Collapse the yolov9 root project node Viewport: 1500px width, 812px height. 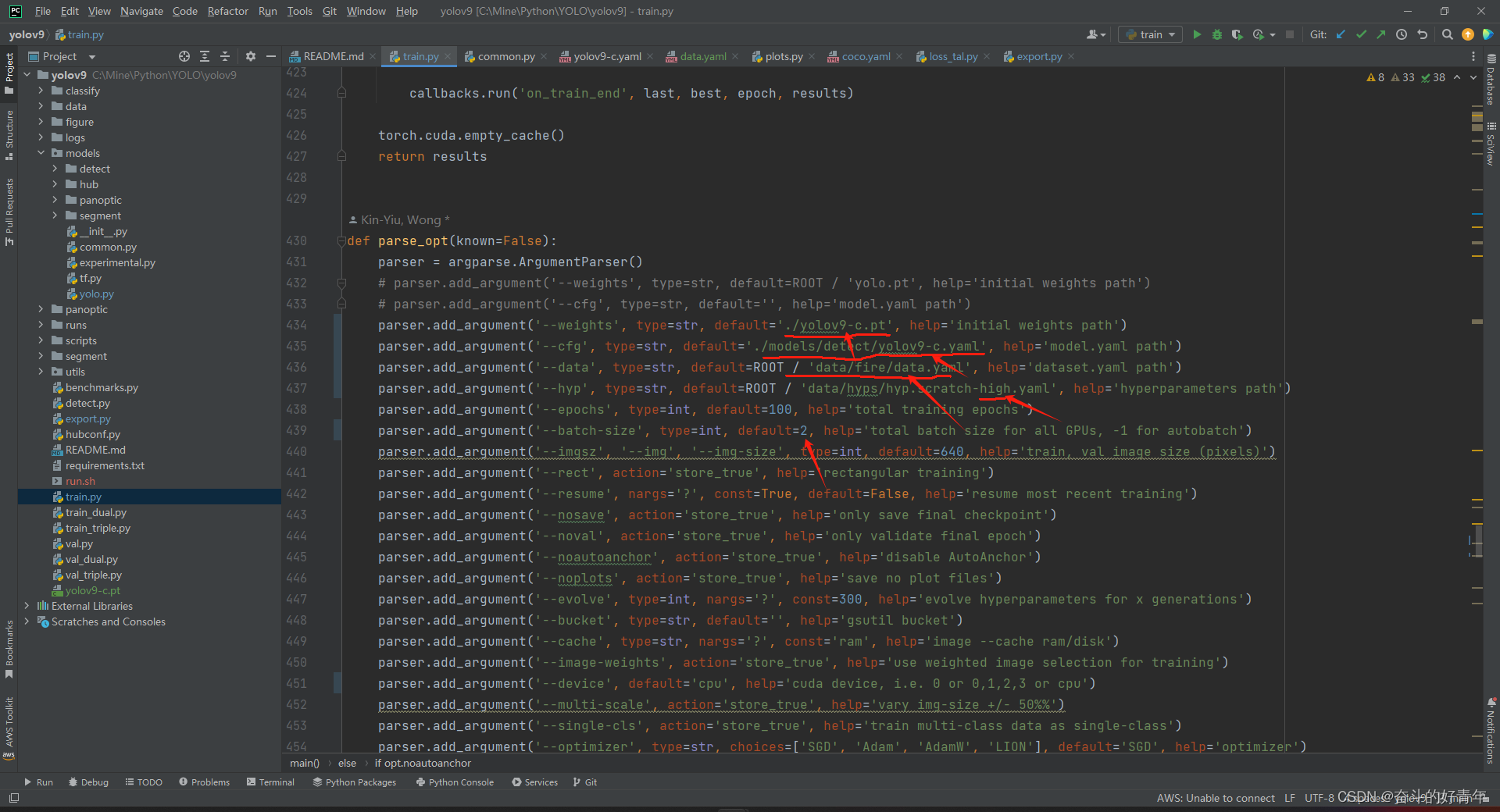tap(27, 75)
